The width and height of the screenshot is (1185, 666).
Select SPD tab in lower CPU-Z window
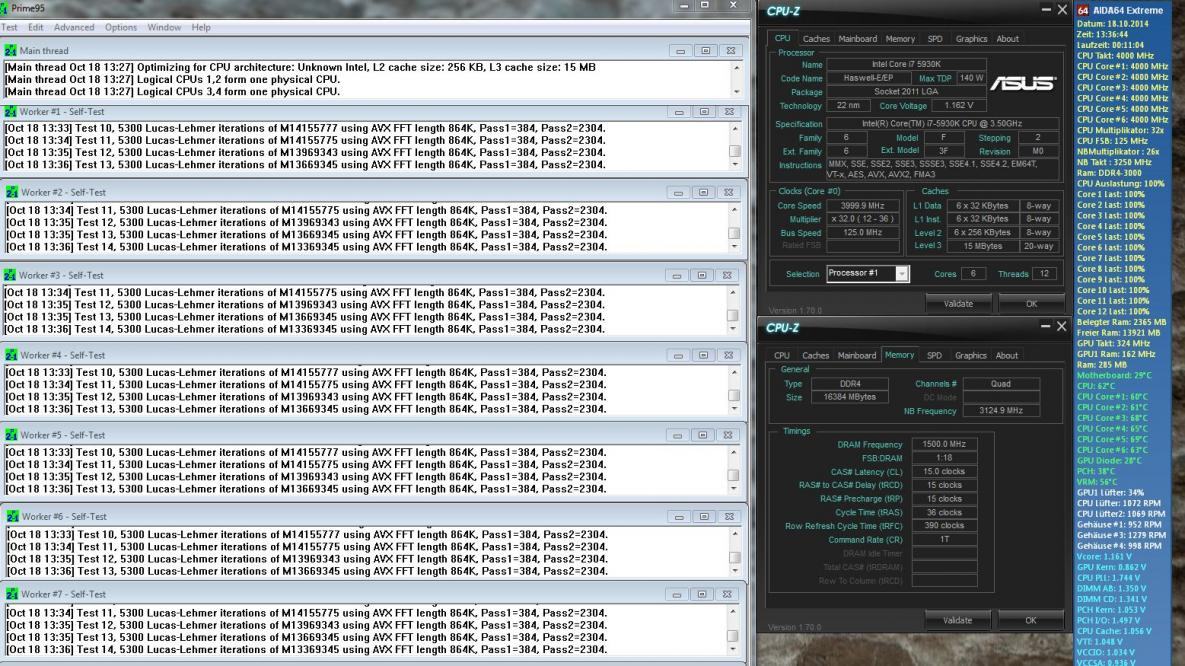[x=934, y=355]
